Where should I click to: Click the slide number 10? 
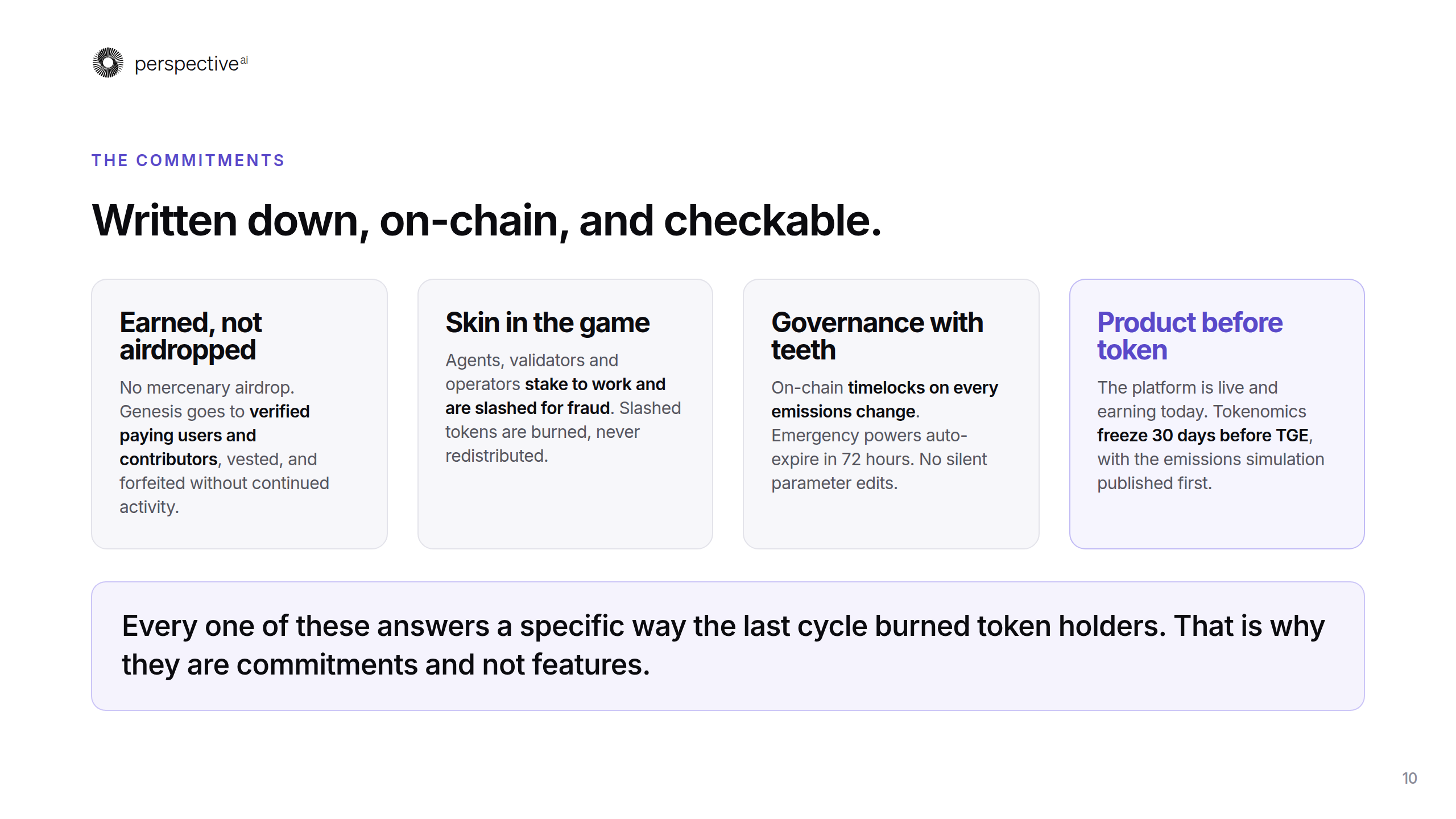click(x=1409, y=778)
